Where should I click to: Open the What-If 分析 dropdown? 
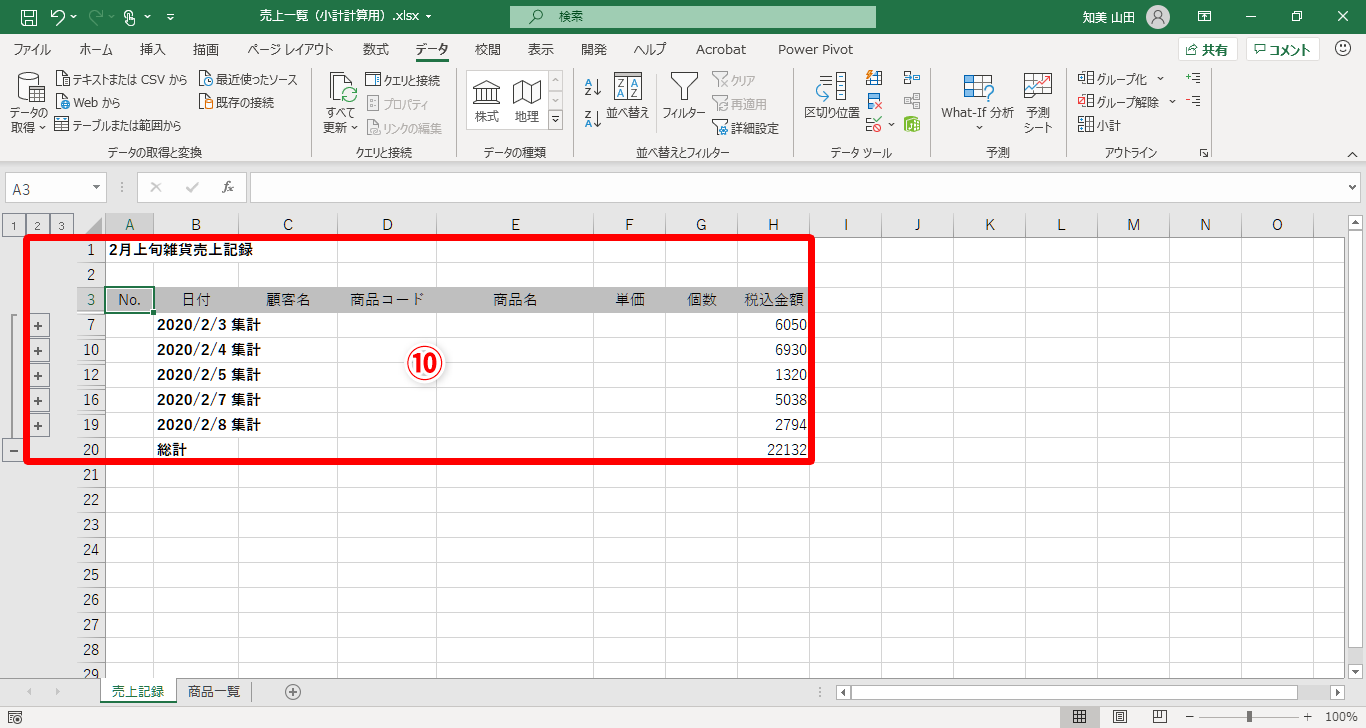pyautogui.click(x=977, y=103)
